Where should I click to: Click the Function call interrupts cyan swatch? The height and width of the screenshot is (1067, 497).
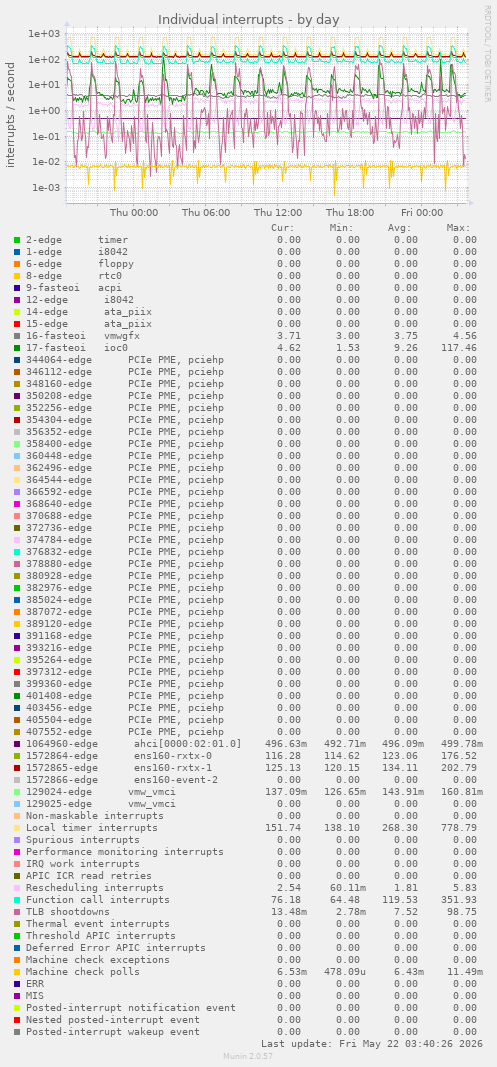[17, 900]
